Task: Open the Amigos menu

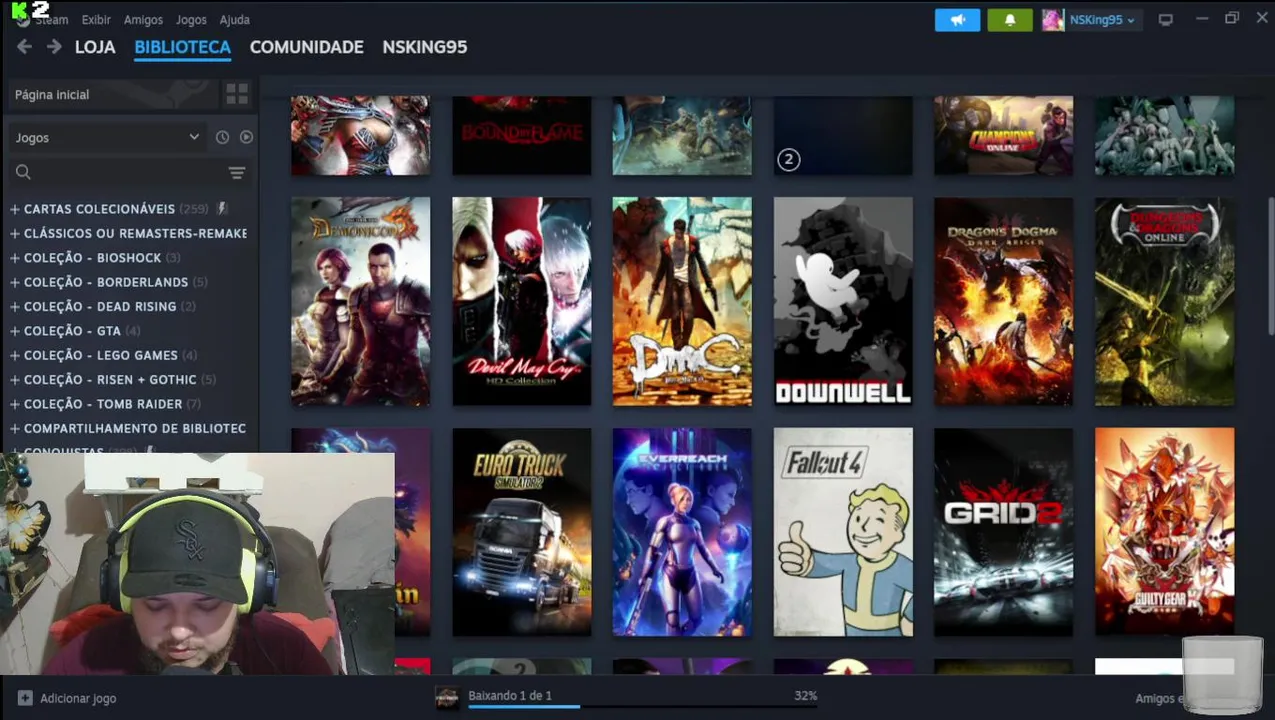Action: [x=143, y=20]
